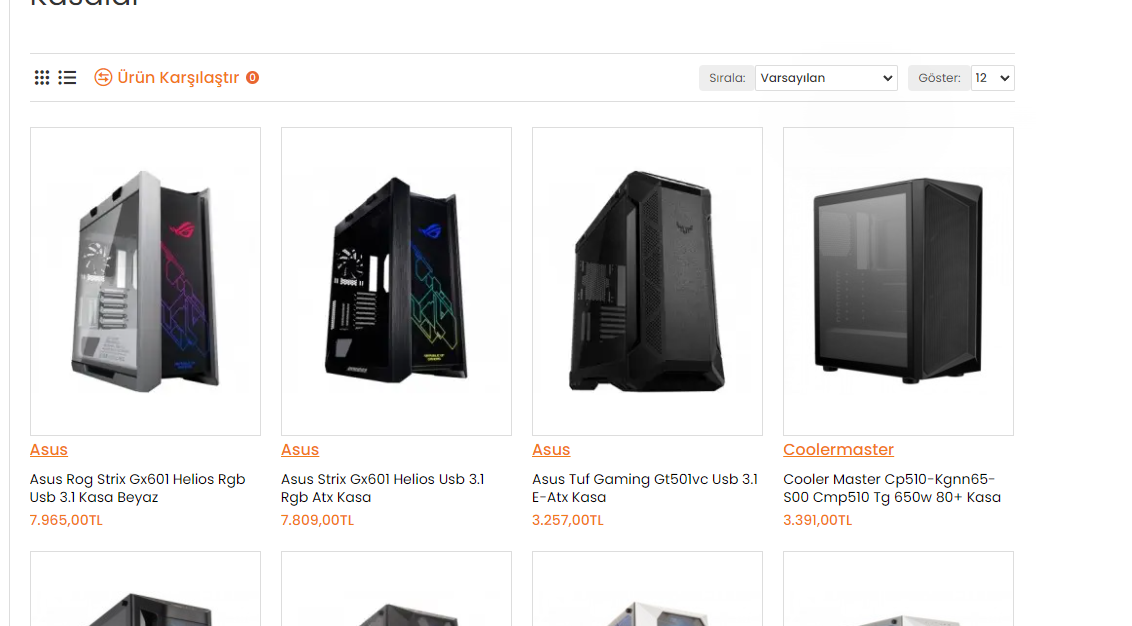Open the Sırala sort dropdown

(826, 78)
